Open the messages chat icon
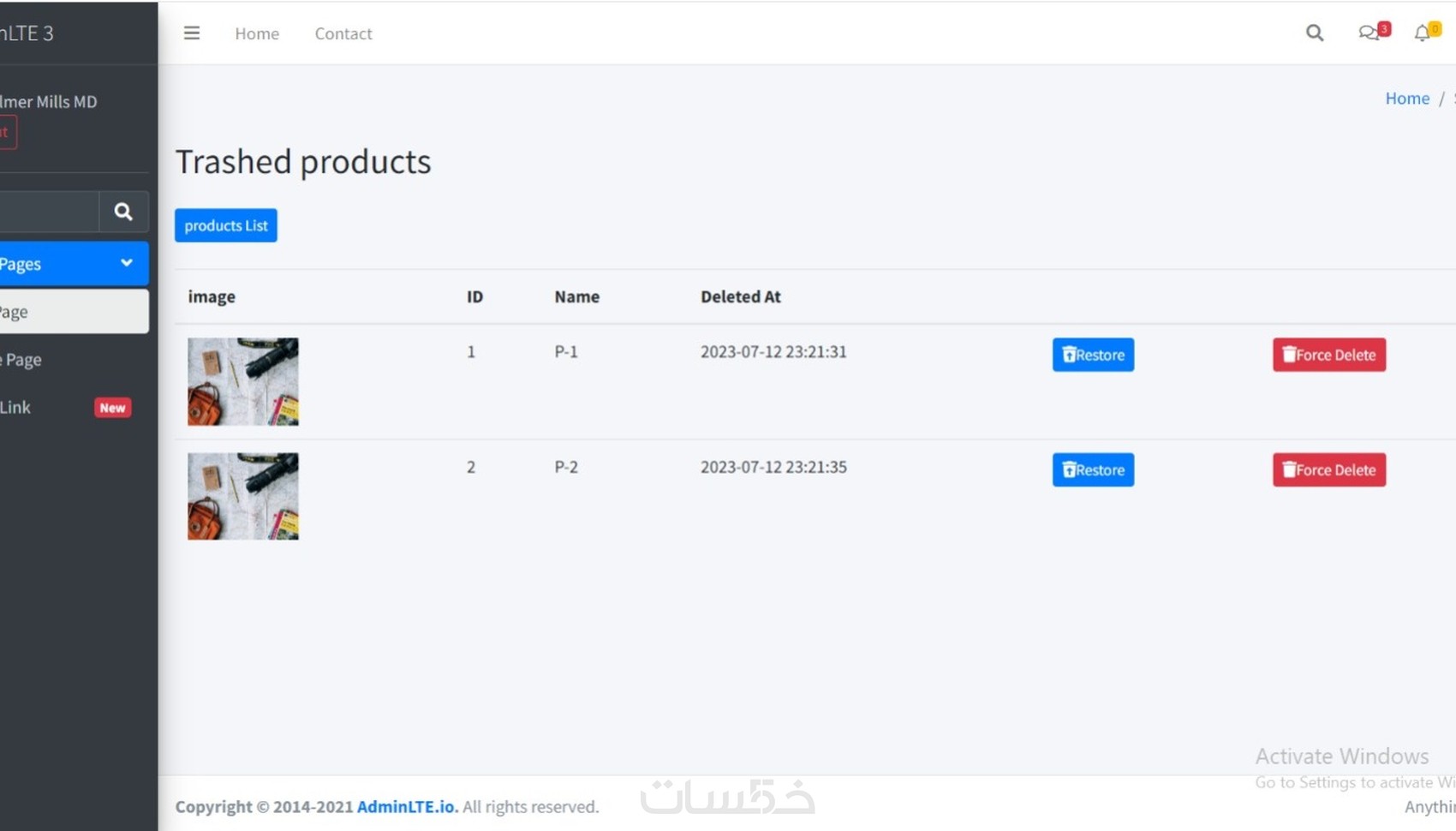 click(1369, 33)
